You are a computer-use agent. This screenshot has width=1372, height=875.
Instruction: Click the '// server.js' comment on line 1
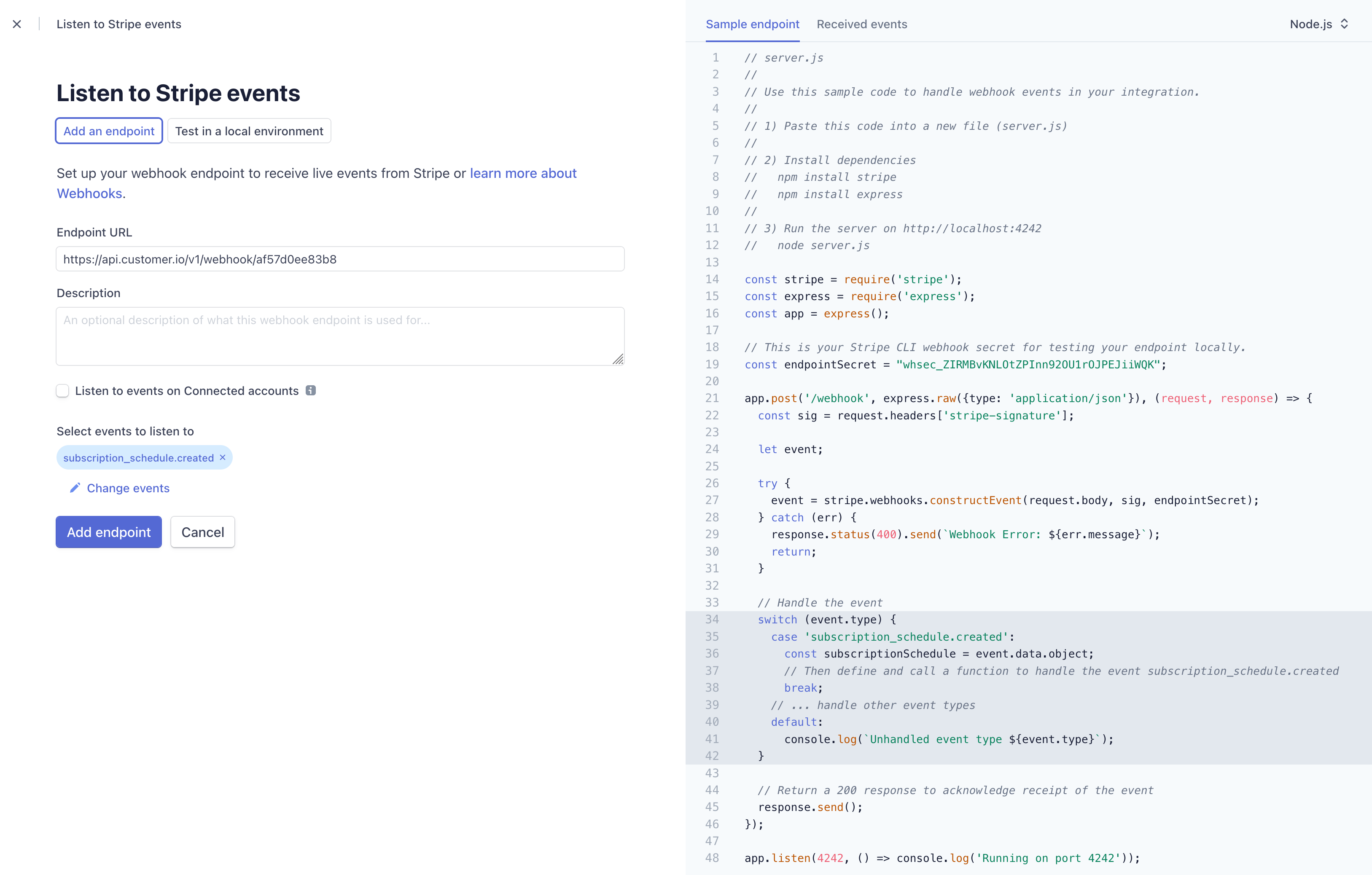pyautogui.click(x=784, y=58)
